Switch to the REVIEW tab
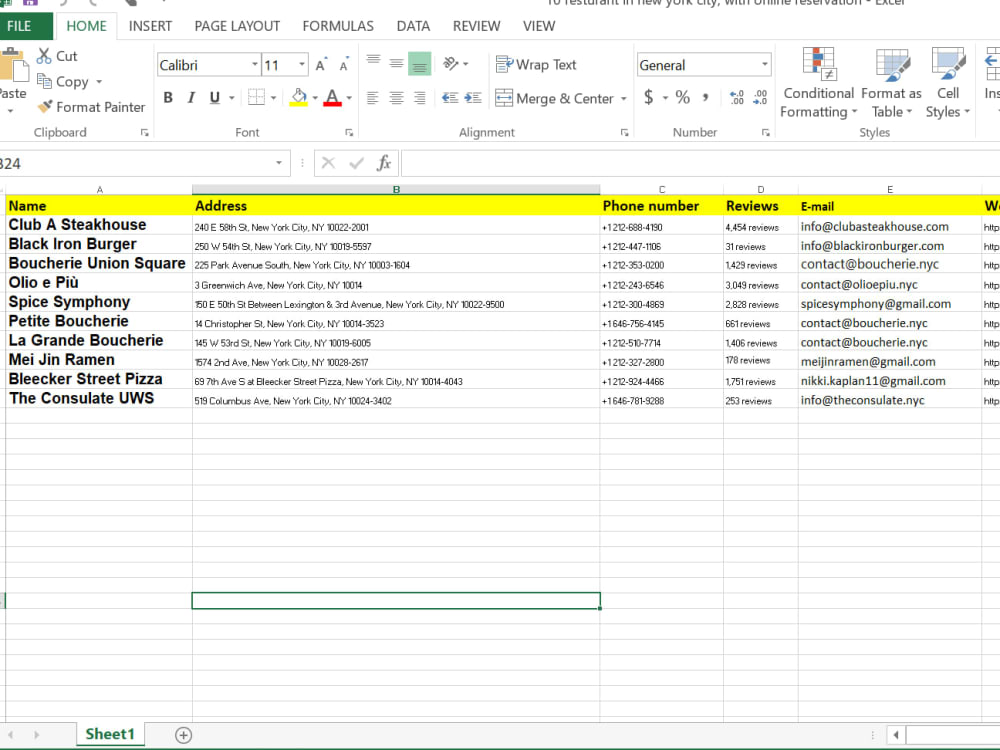 476,26
